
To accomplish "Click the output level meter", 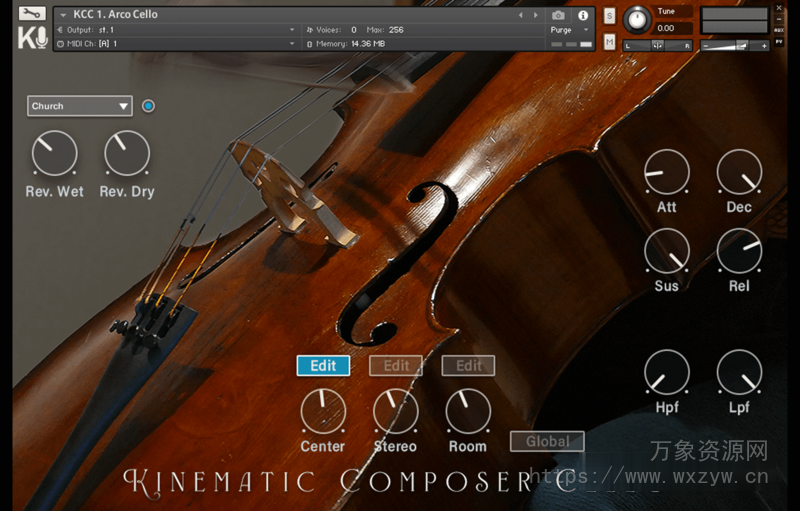I will 735,20.
